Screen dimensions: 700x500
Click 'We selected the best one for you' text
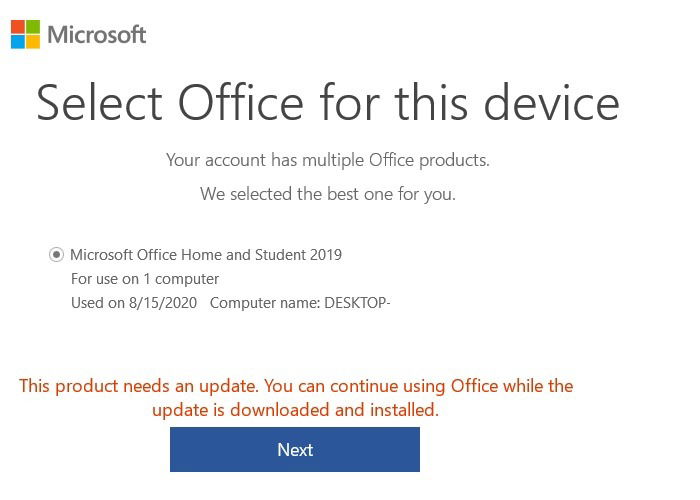tap(328, 194)
